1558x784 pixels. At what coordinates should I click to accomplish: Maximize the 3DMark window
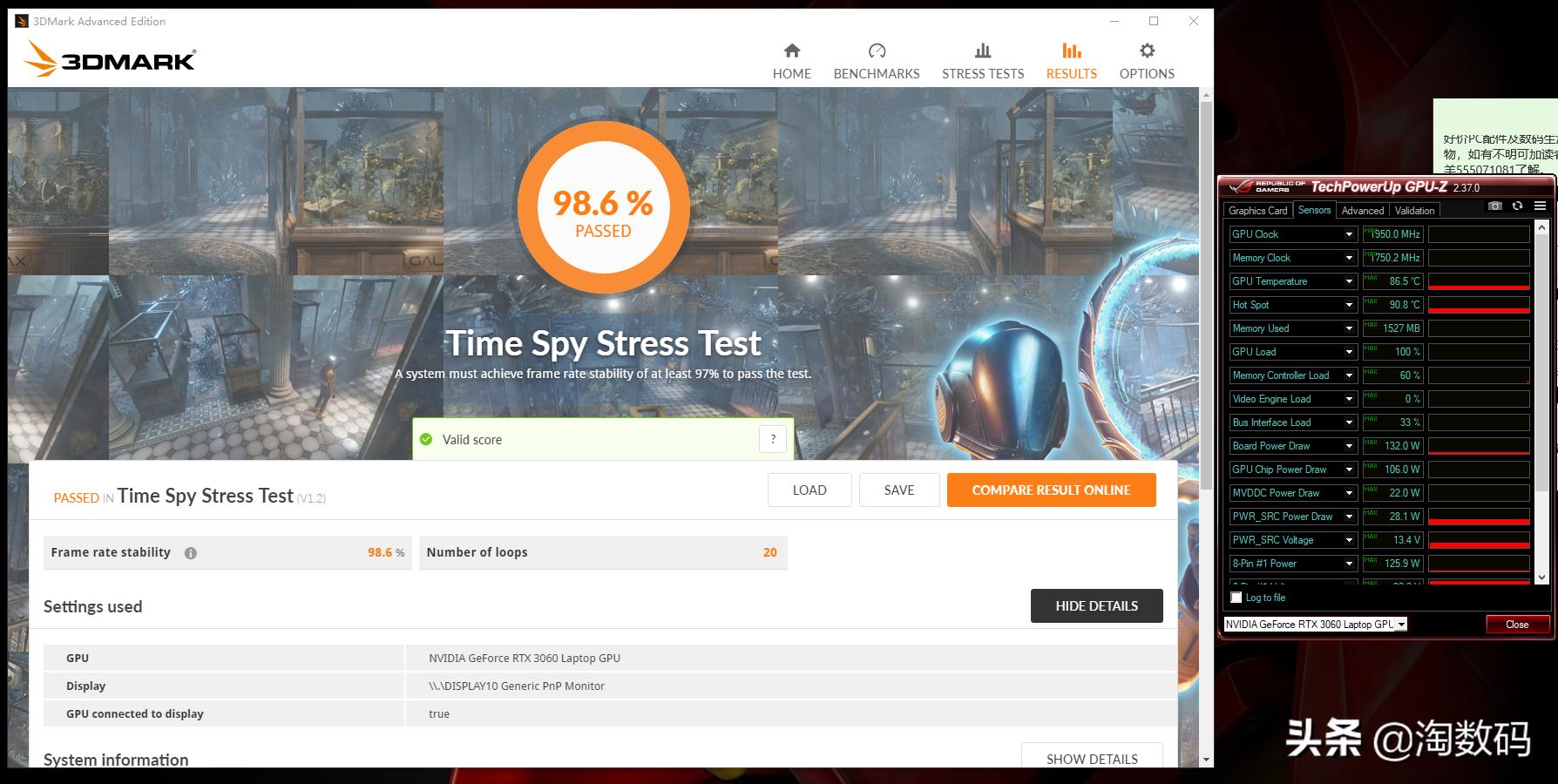[x=1153, y=21]
